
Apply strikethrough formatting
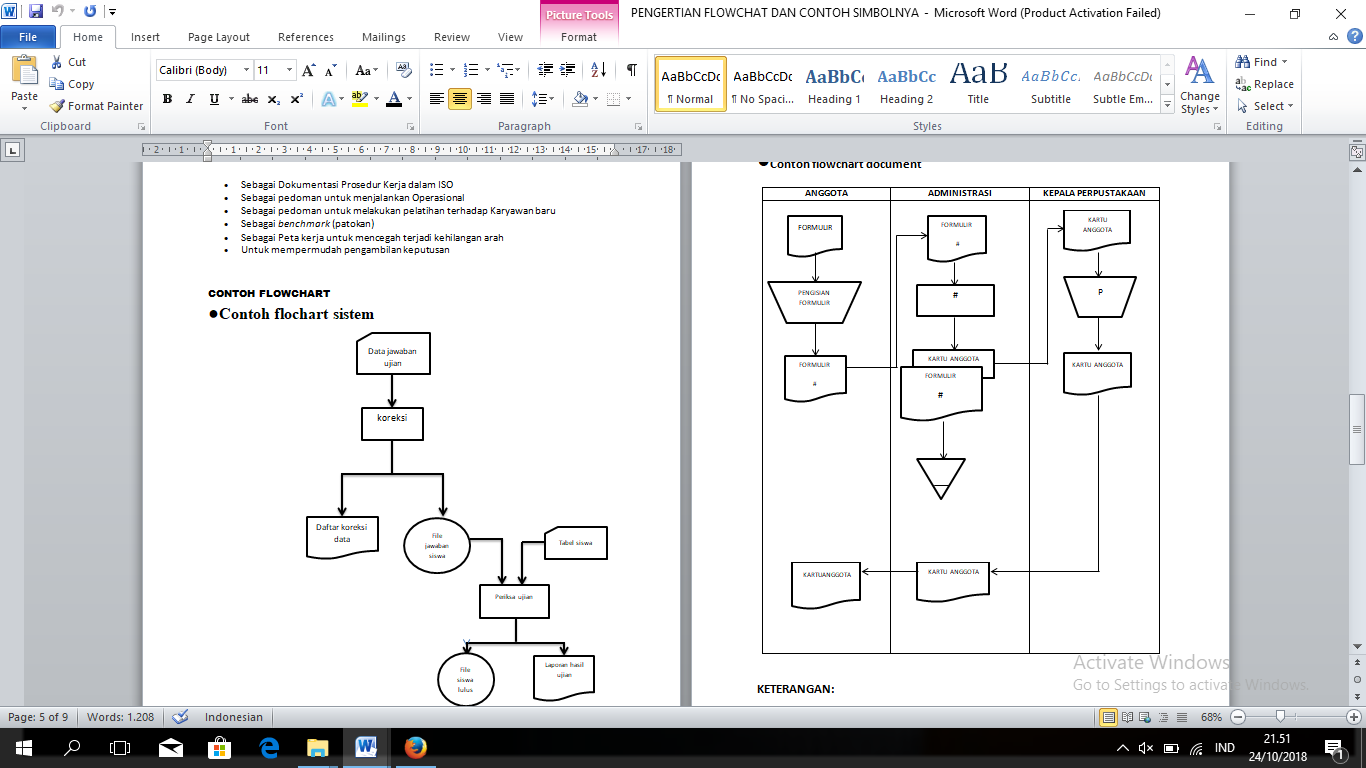[249, 99]
